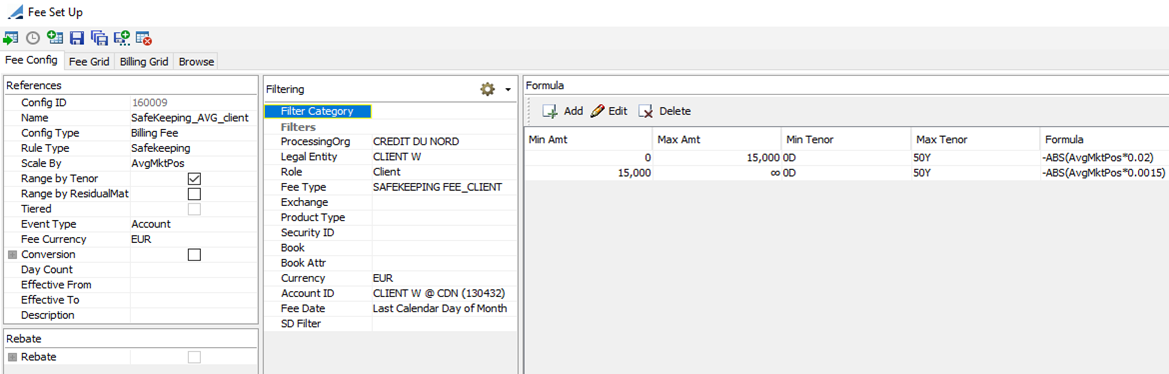
Task: Enable the Range by ResidualMat checkbox
Action: click(x=195, y=194)
